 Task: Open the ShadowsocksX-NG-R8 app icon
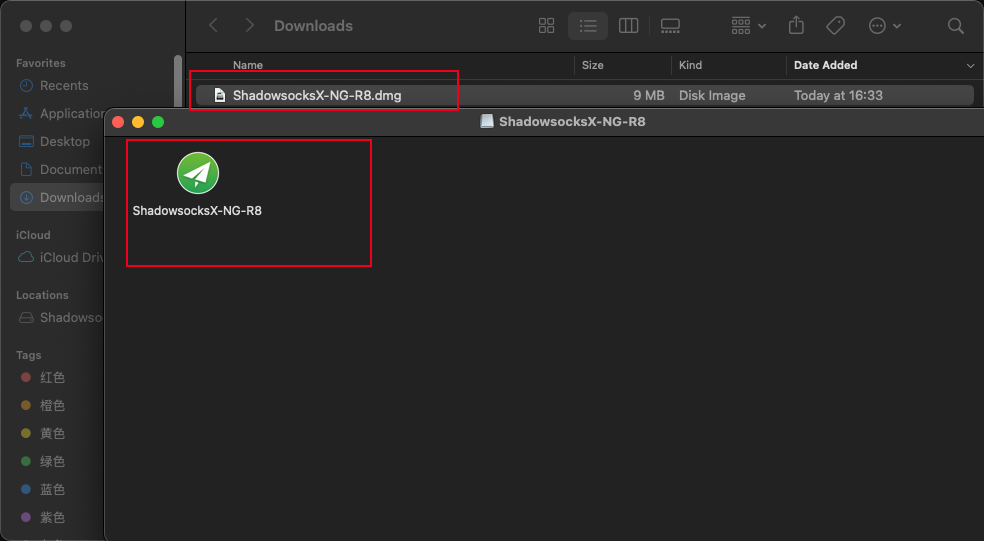pos(198,174)
